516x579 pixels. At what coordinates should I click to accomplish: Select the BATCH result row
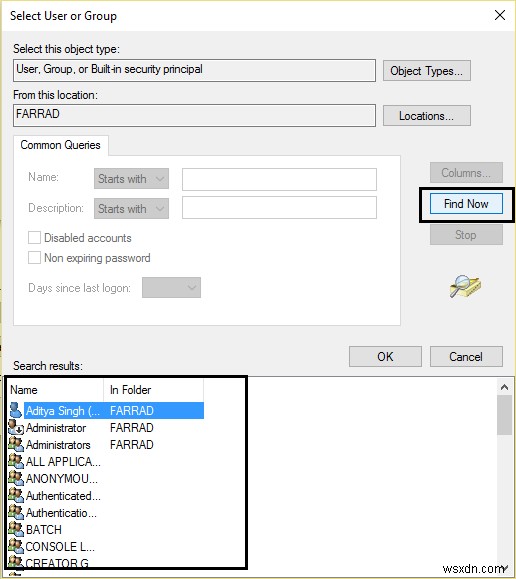[x=106, y=530]
